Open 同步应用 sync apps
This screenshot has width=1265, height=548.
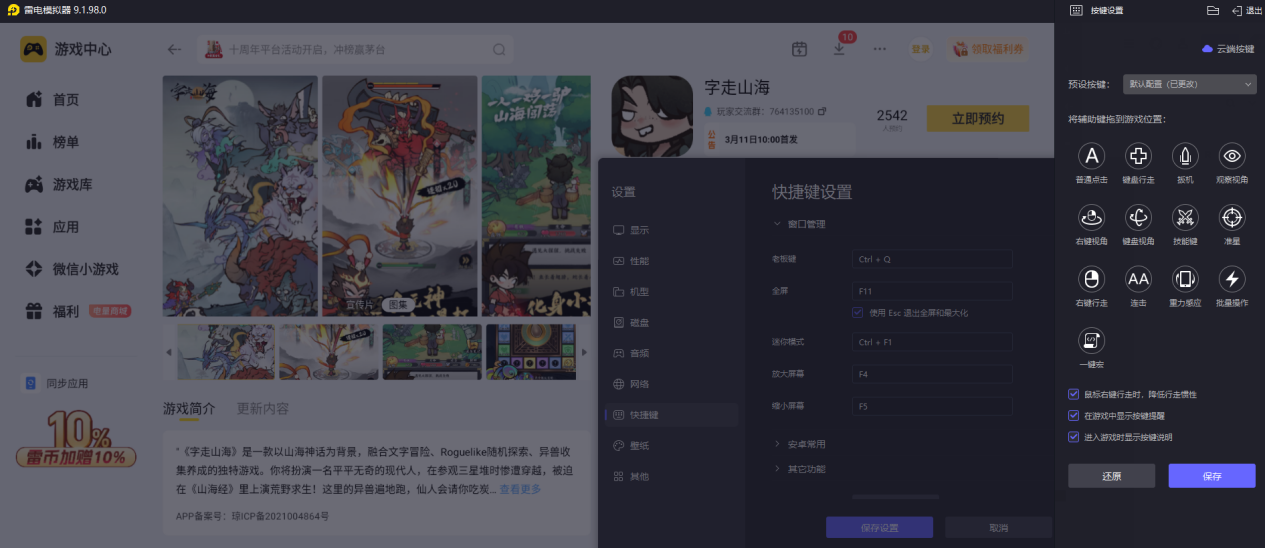[x=56, y=383]
